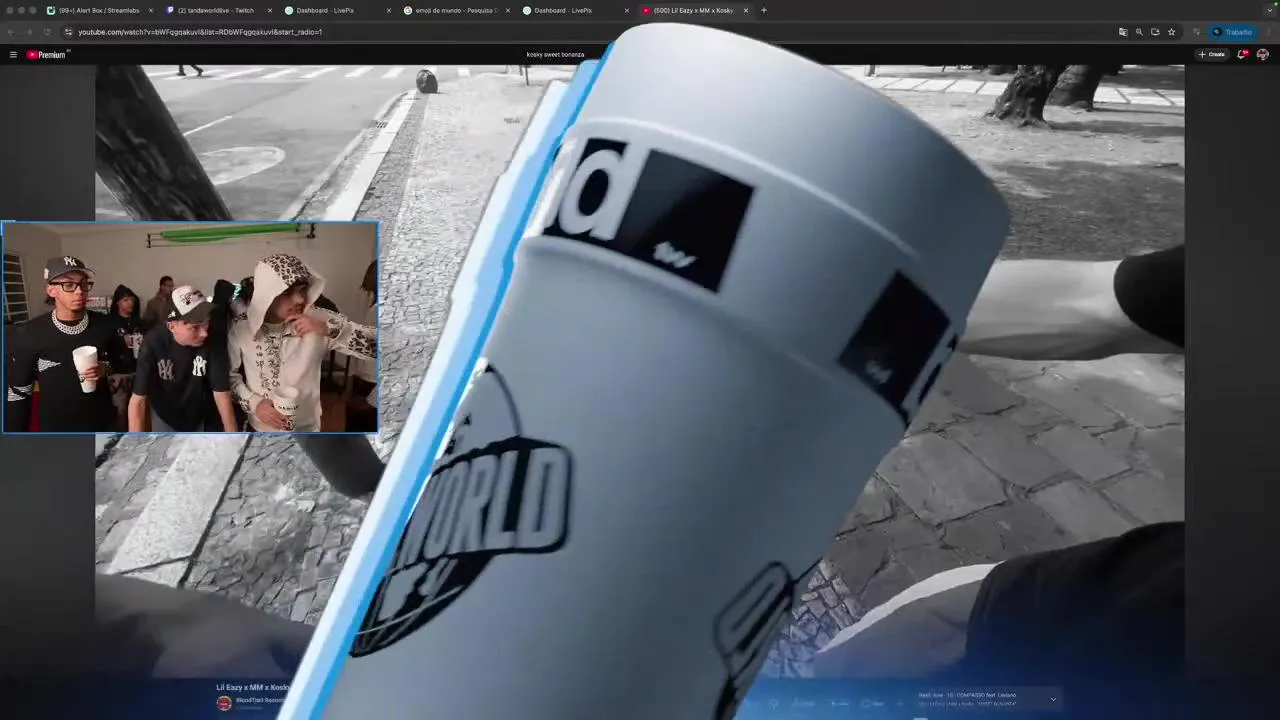This screenshot has height=720, width=1280.
Task: Open the Chrome three-dot menu
Action: coord(1268,32)
